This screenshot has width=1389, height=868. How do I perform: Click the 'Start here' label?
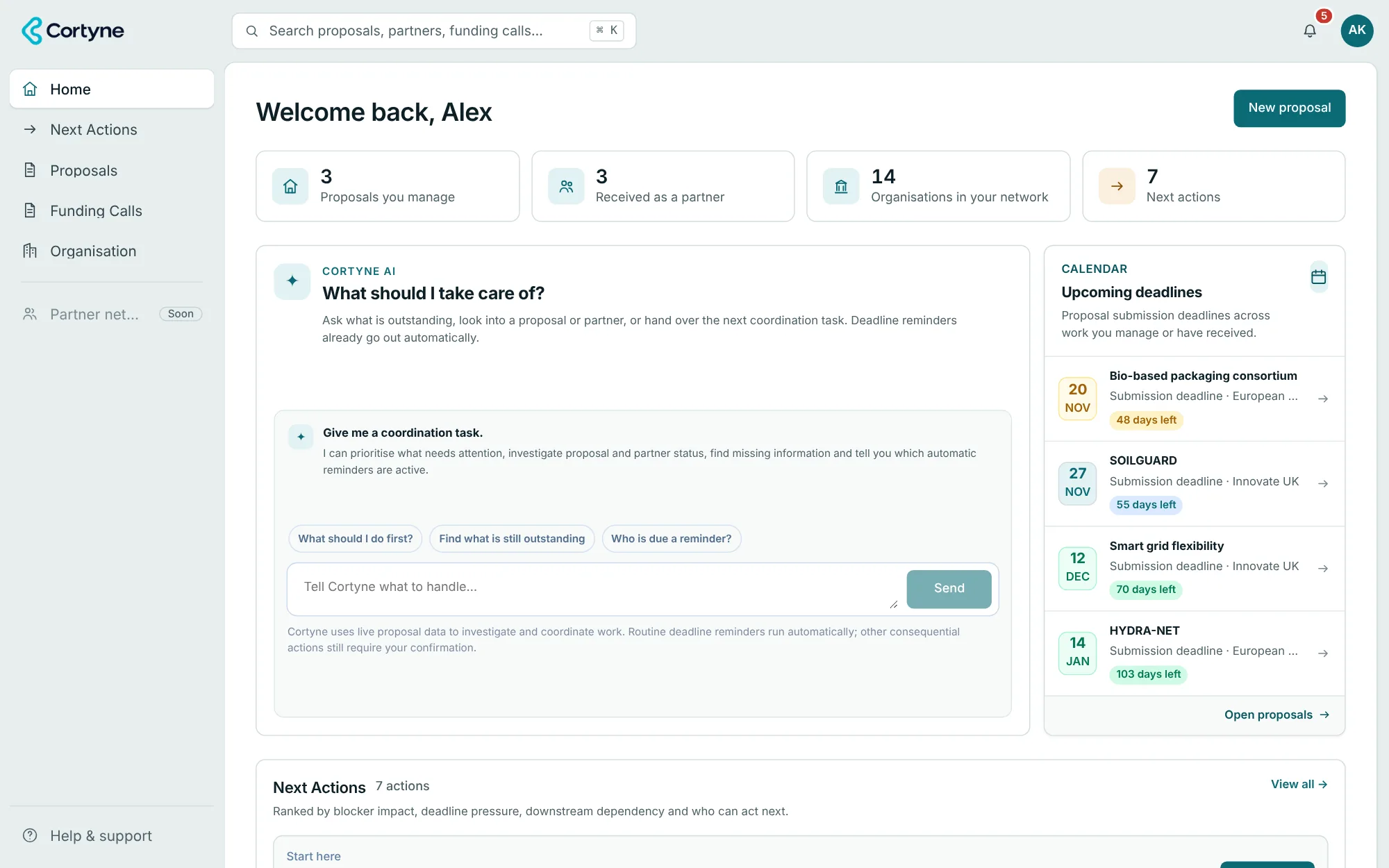(313, 856)
